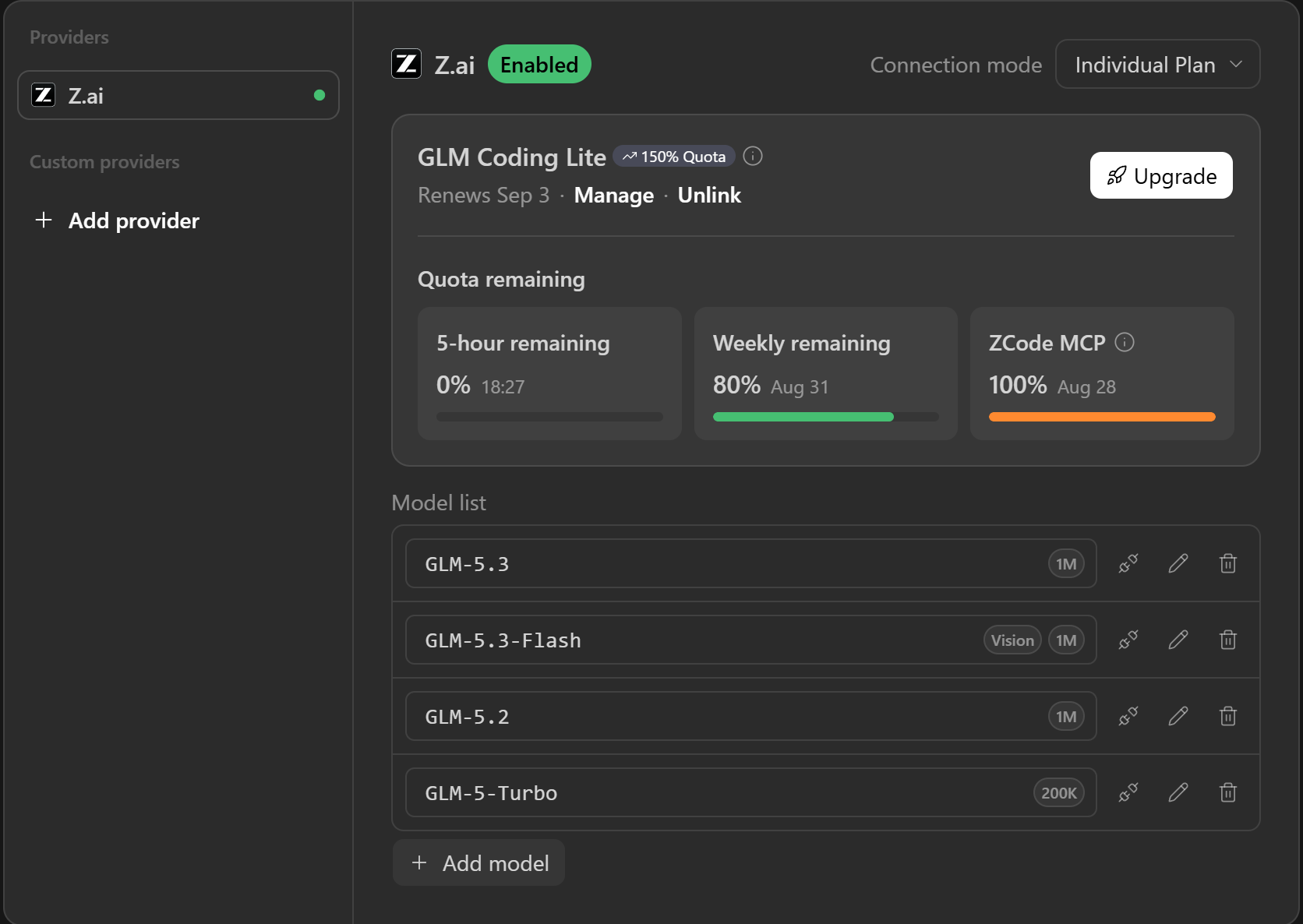Click the 5-hour remaining progress bar
This screenshot has height=924, width=1303.
tap(549, 417)
